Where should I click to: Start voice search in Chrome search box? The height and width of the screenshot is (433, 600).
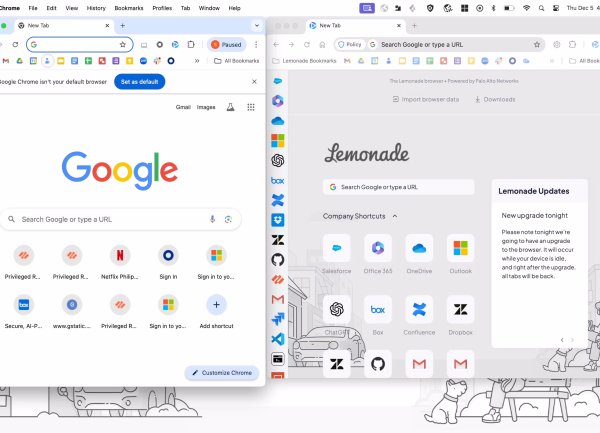(x=212, y=219)
